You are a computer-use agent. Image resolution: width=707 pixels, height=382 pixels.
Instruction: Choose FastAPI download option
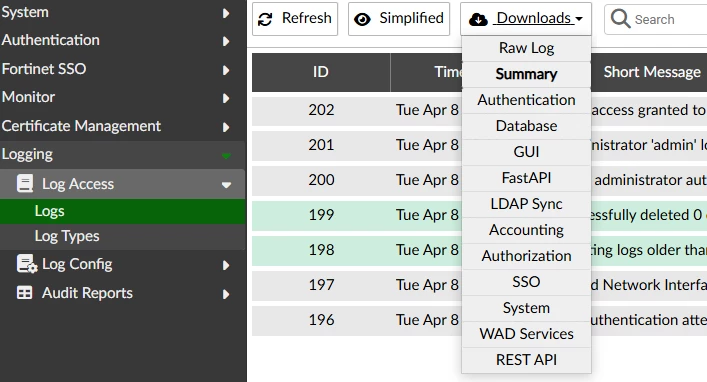point(526,178)
